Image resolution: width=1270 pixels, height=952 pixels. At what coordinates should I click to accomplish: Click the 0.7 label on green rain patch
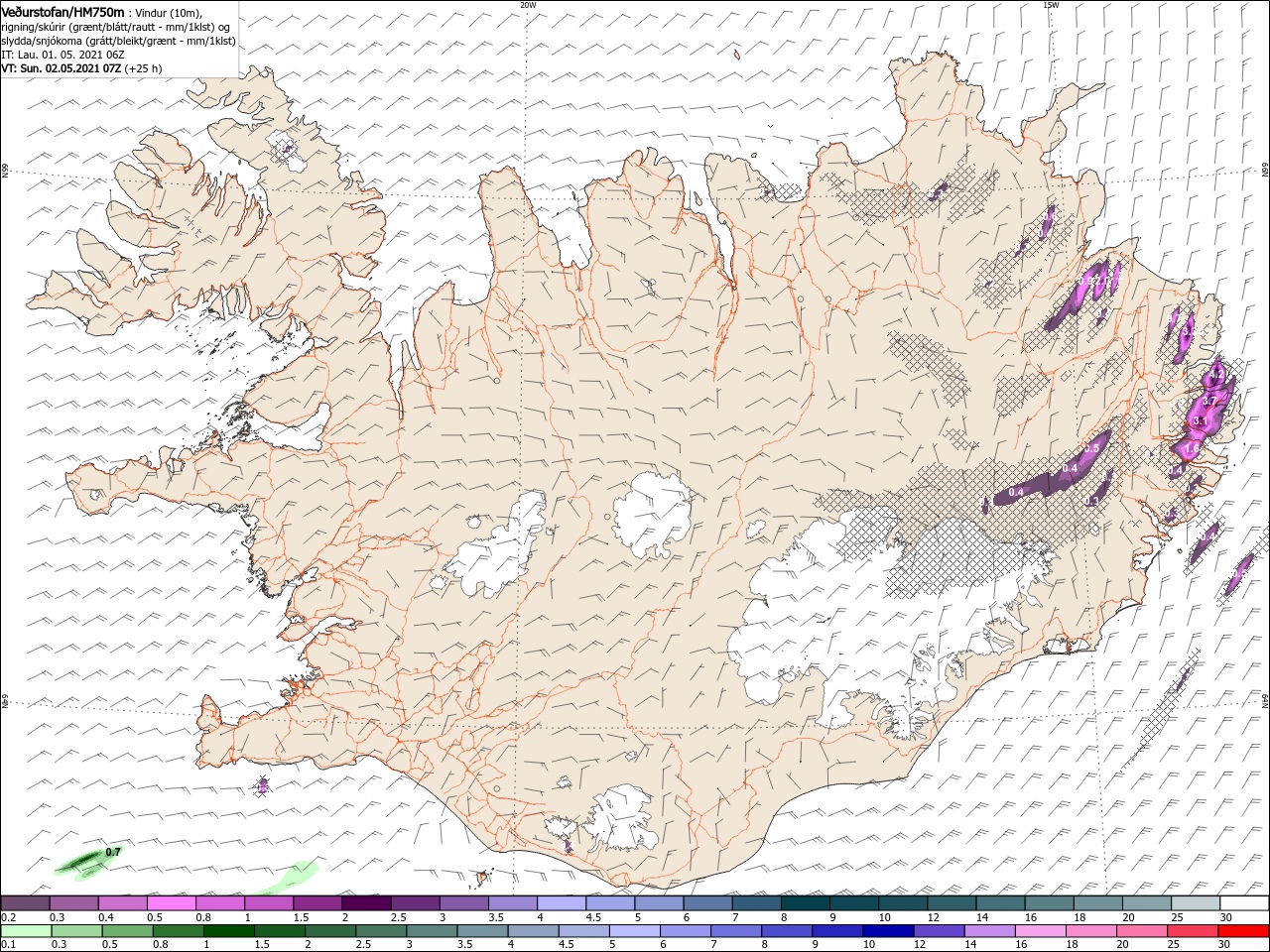click(113, 852)
